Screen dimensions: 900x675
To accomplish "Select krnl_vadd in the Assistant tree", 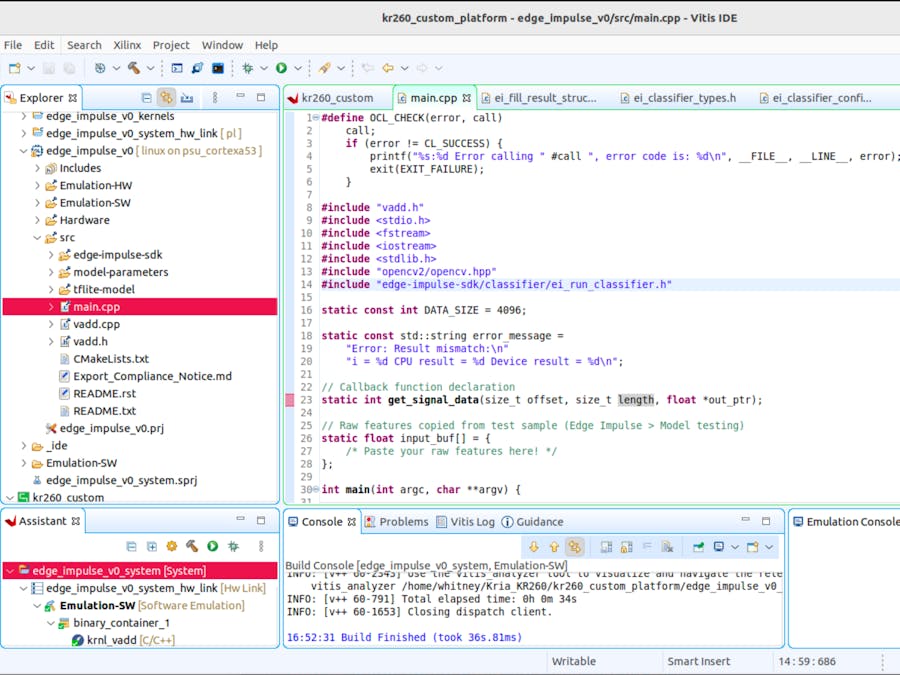I will [111, 640].
